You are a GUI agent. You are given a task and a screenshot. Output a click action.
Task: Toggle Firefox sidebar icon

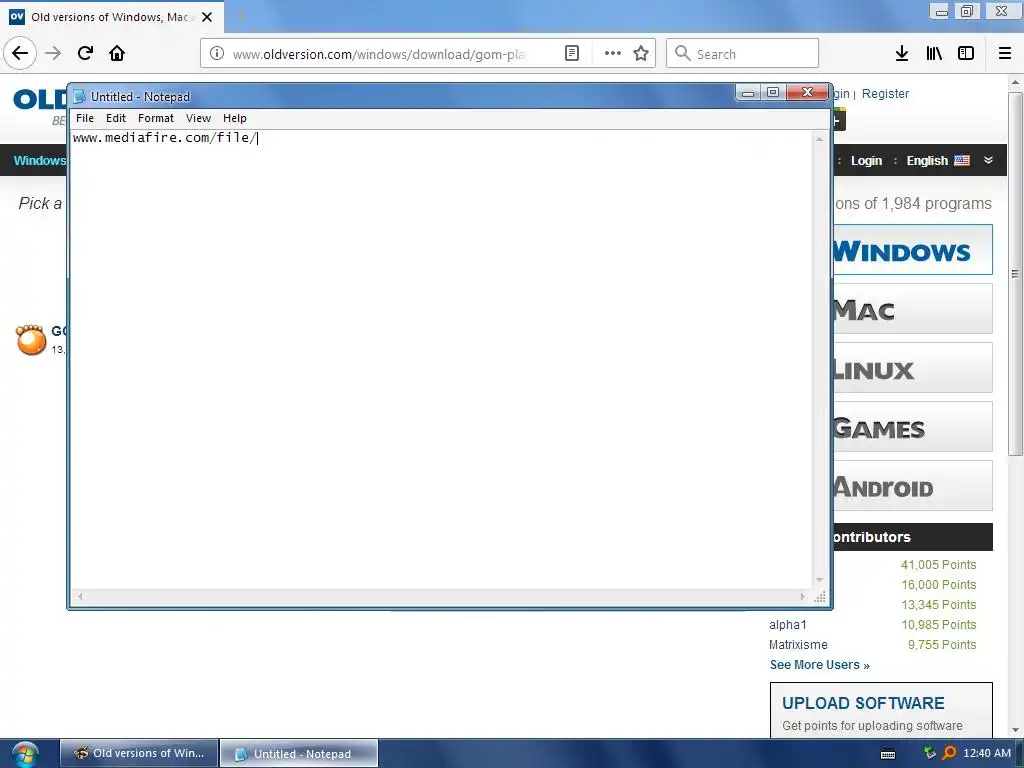[966, 54]
